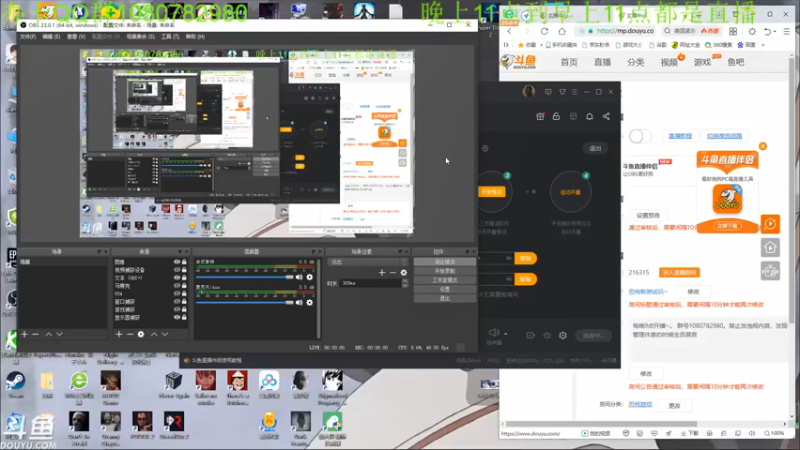The width and height of the screenshot is (800, 450).
Task: Click the 工作室模式 button in OBS
Action: (x=444, y=280)
